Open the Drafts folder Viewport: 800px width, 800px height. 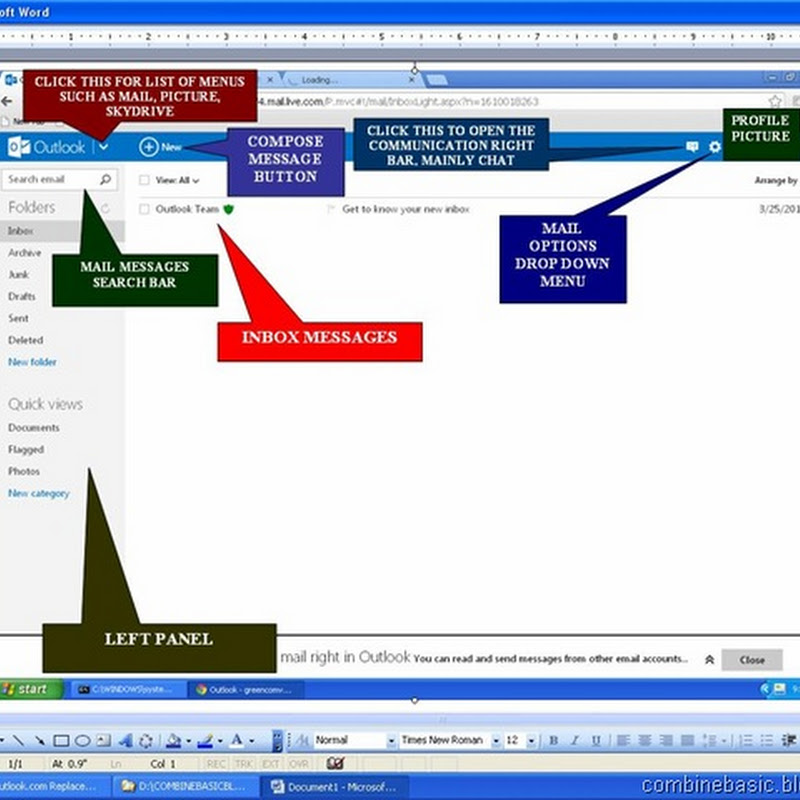[x=21, y=296]
